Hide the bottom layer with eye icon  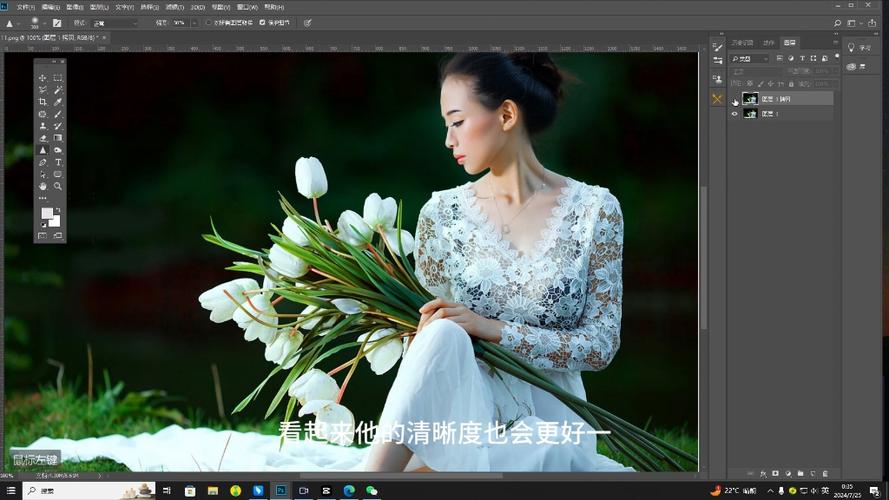point(735,114)
